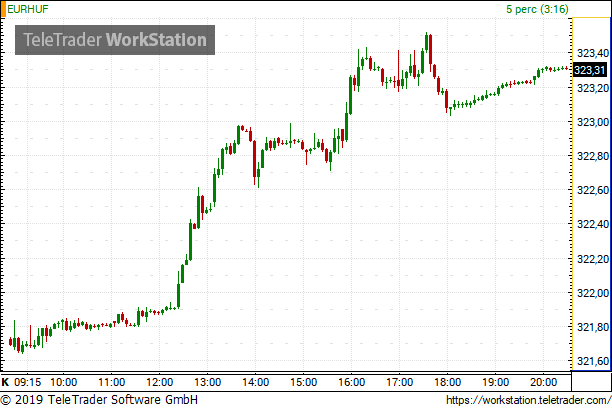Viewport: 612px width, 409px height.
Task: Click the current price tag 323,31
Action: [x=590, y=70]
